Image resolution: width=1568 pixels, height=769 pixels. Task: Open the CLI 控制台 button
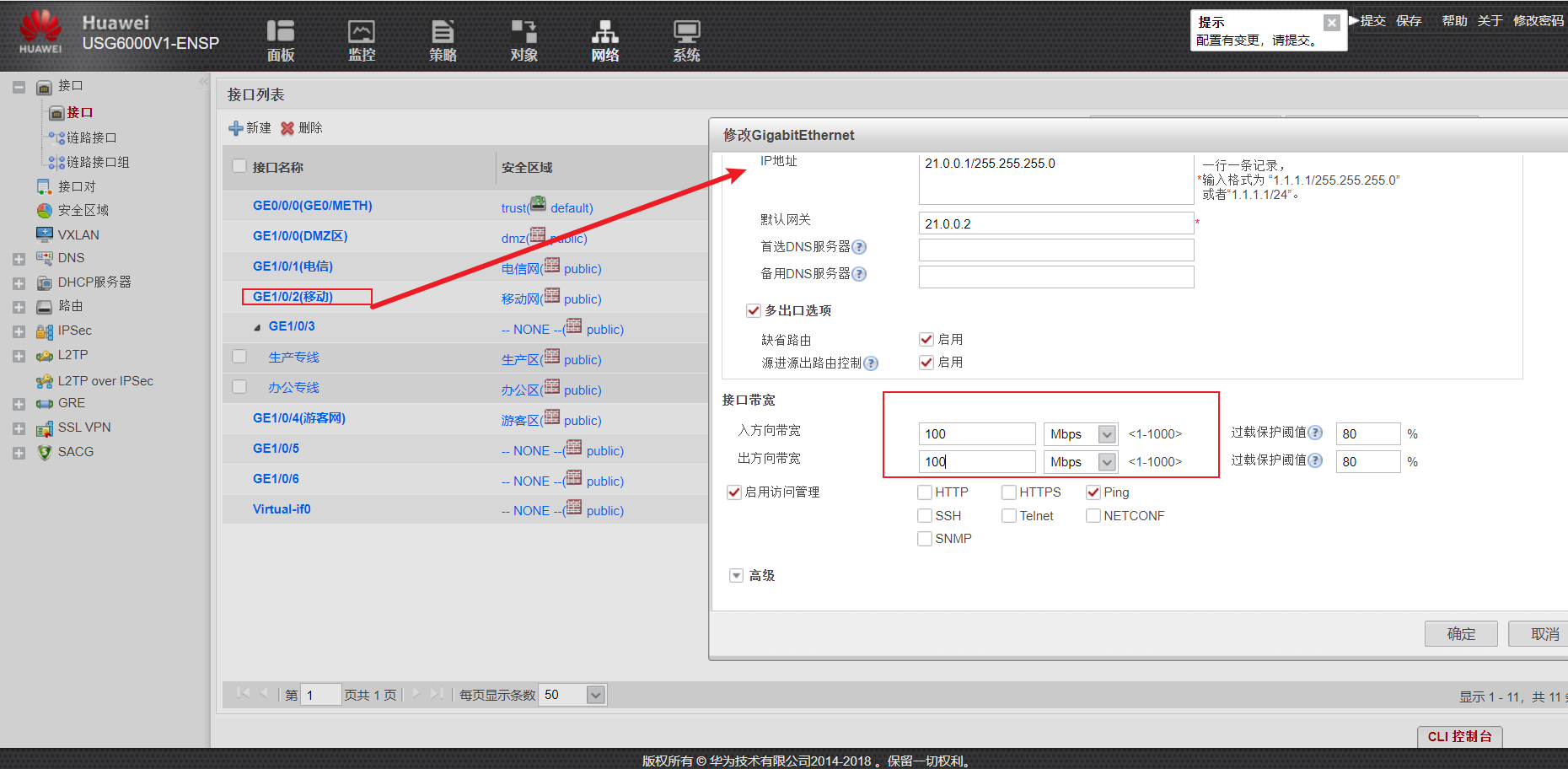(1459, 736)
